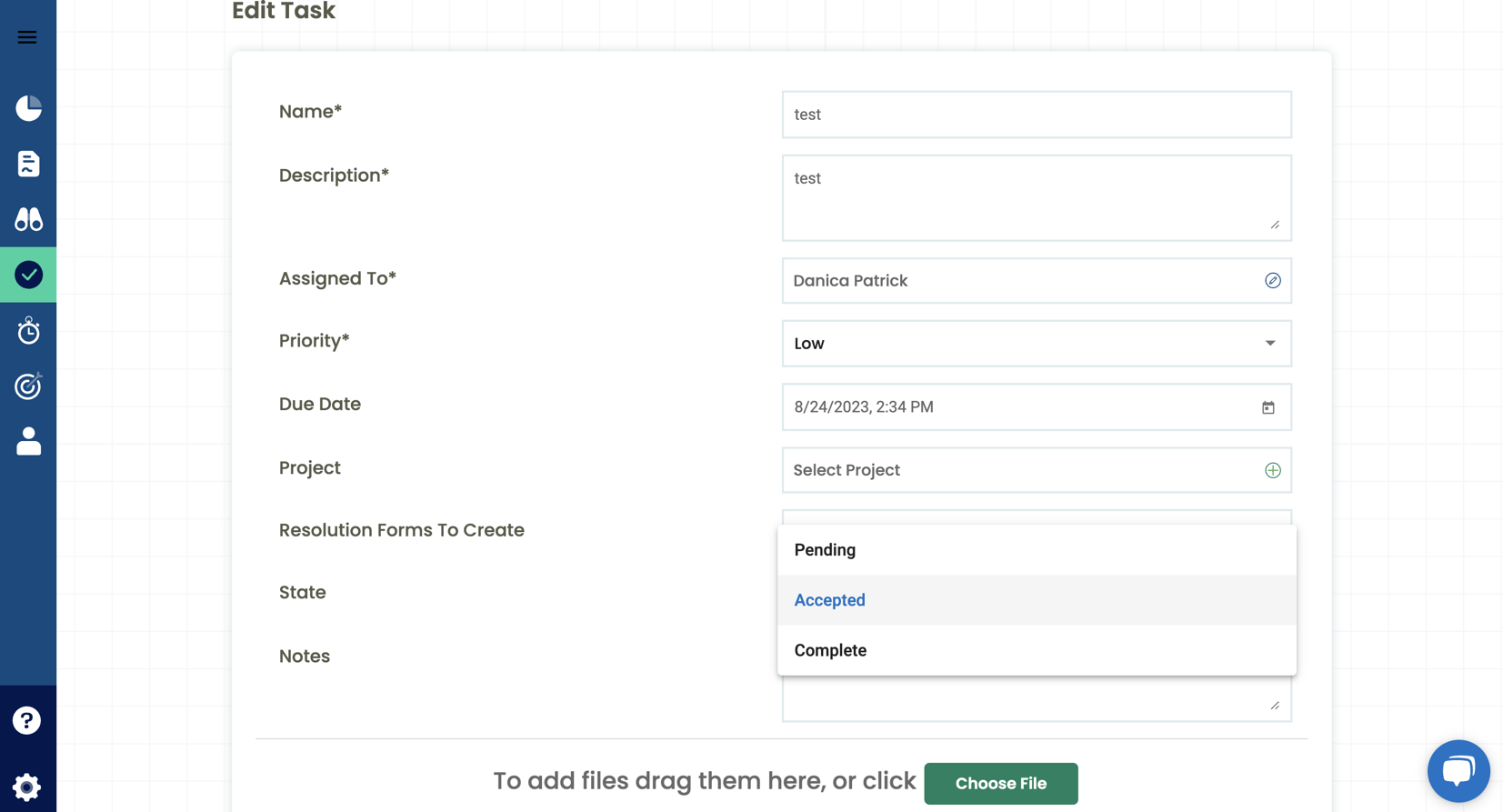Viewport: 1503px width, 812px height.
Task: Click the plus icon in Select Project
Action: click(1272, 470)
